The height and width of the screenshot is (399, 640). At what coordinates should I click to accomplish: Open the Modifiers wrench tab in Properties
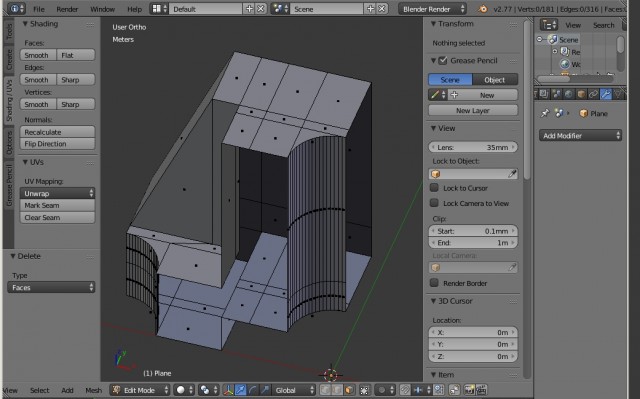606,95
